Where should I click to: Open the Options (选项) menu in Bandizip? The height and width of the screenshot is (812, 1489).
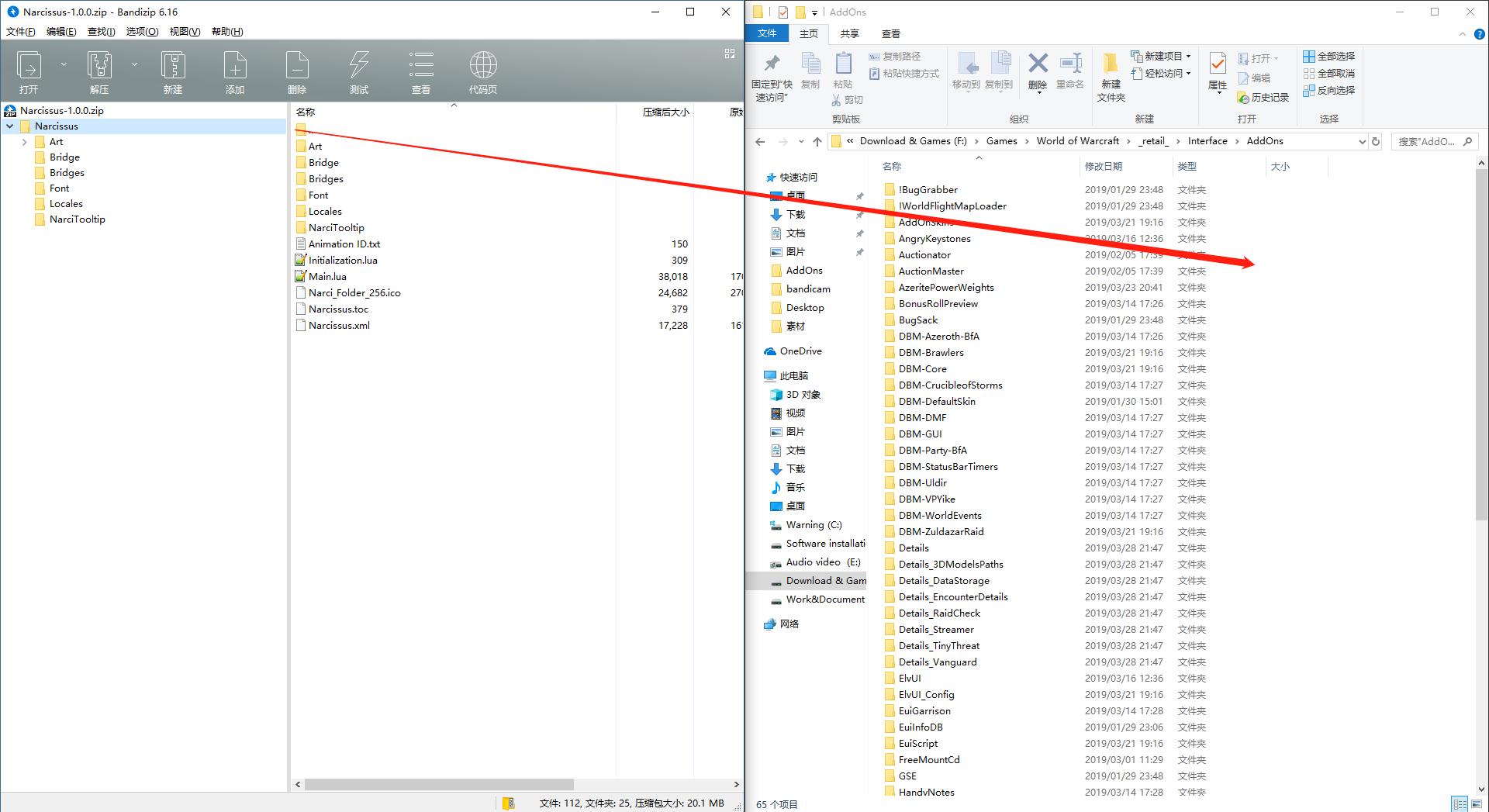(x=142, y=32)
